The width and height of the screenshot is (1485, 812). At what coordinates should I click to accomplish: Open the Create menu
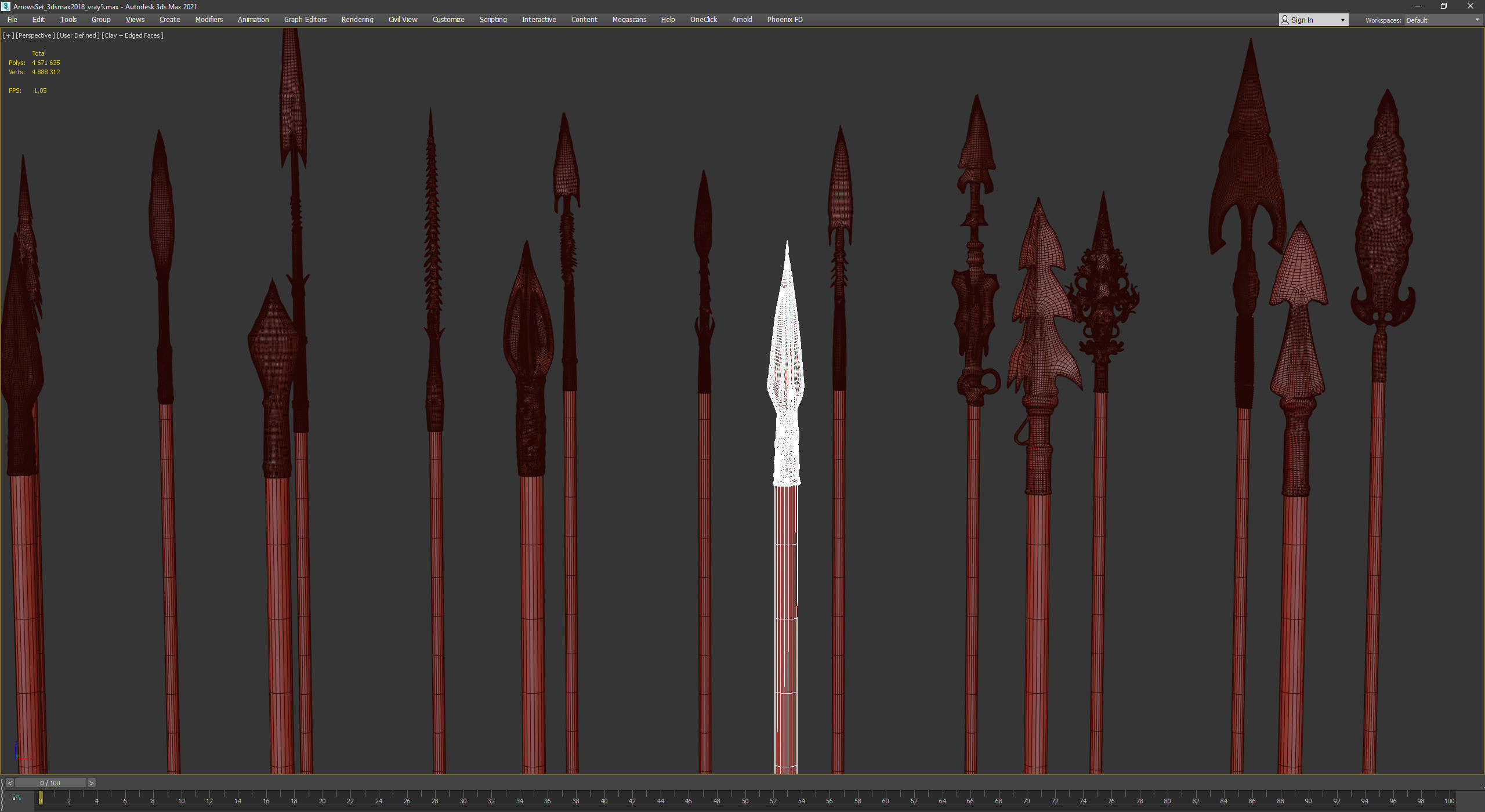170,20
